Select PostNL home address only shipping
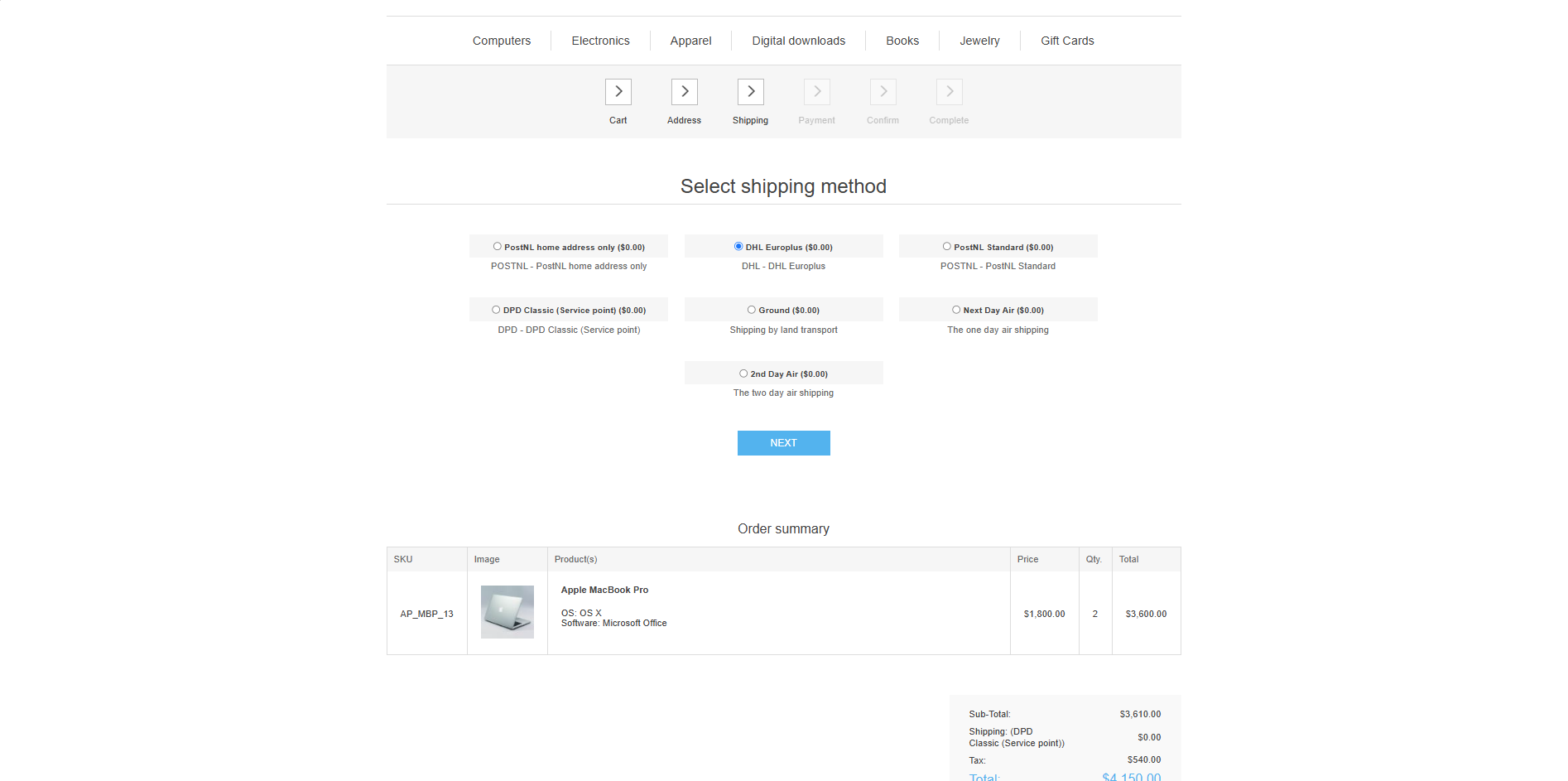Screen dimensions: 1568x781 pyautogui.click(x=498, y=247)
